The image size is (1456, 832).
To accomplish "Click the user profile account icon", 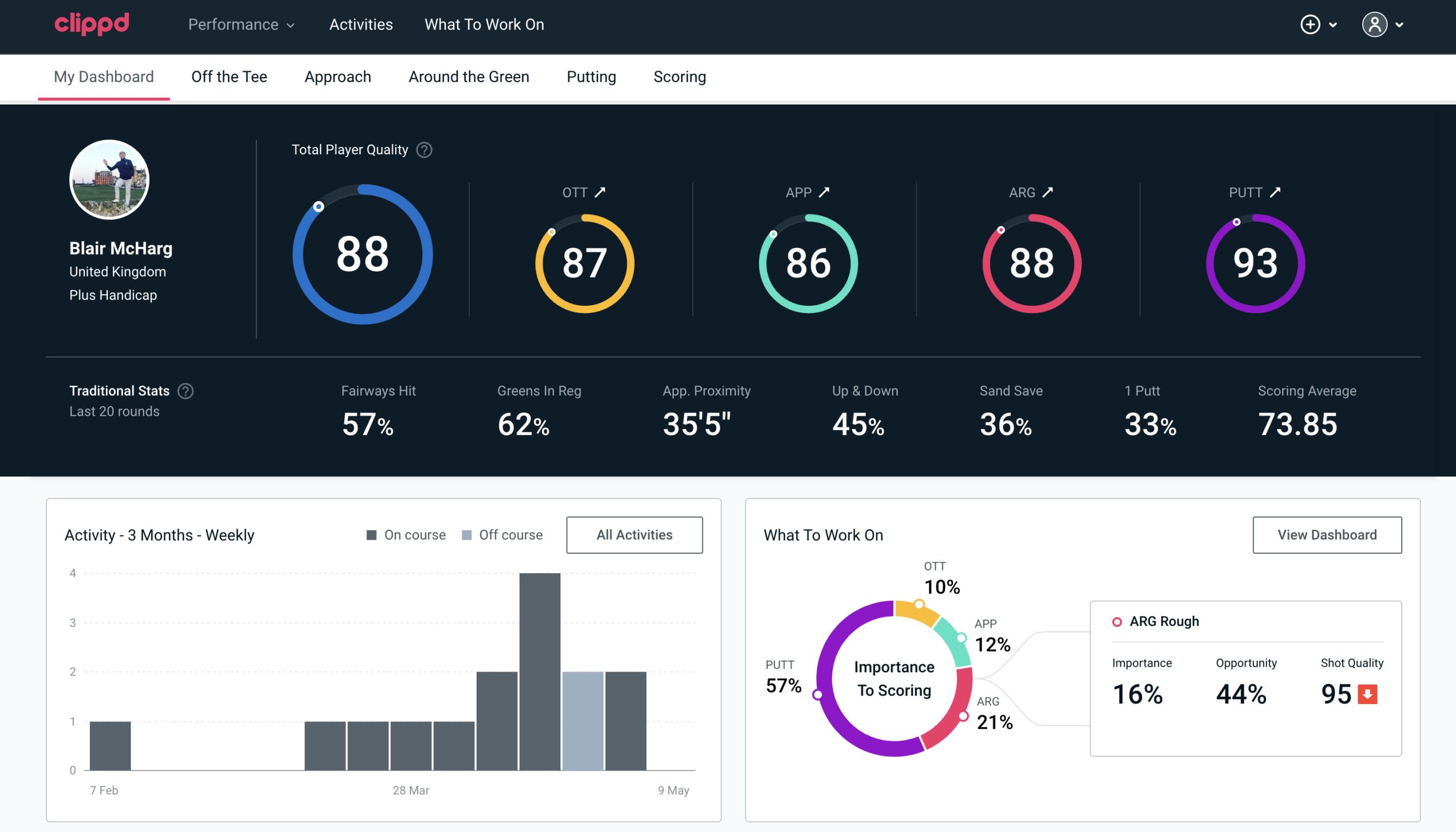I will tap(1374, 25).
